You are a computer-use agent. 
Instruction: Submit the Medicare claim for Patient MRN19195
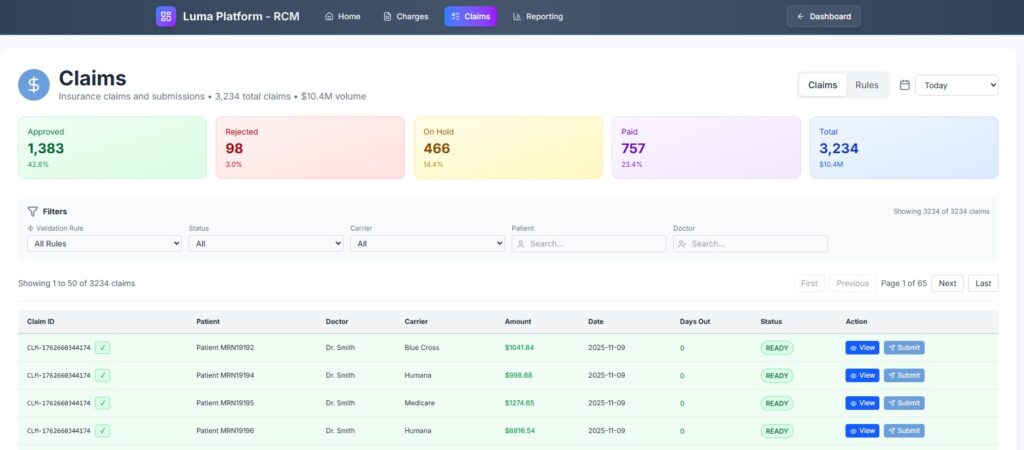(x=903, y=403)
